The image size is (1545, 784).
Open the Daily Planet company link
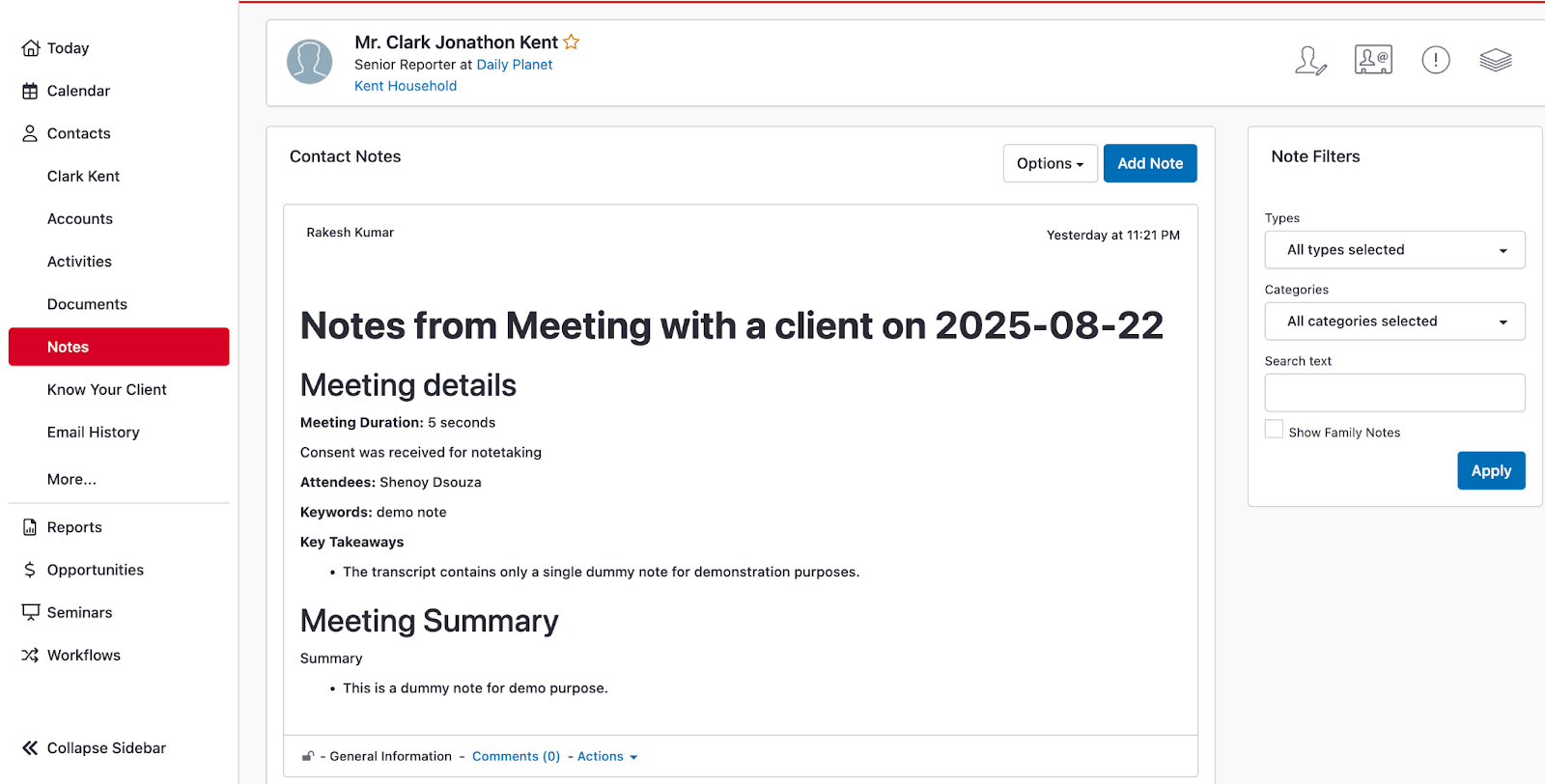click(514, 65)
